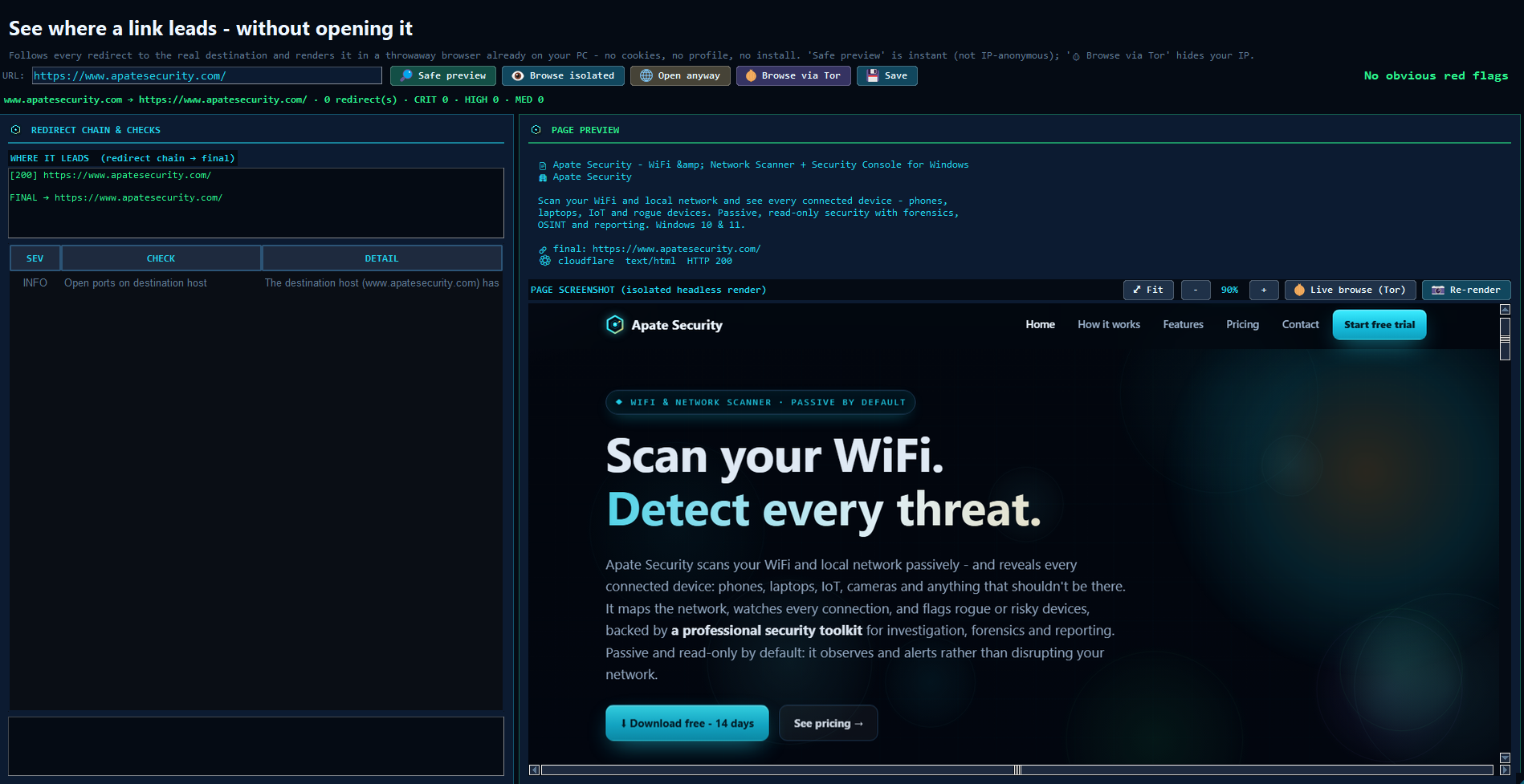Image resolution: width=1524 pixels, height=784 pixels.
Task: Click the WiFi & Network Scanner badge
Action: [x=760, y=402]
